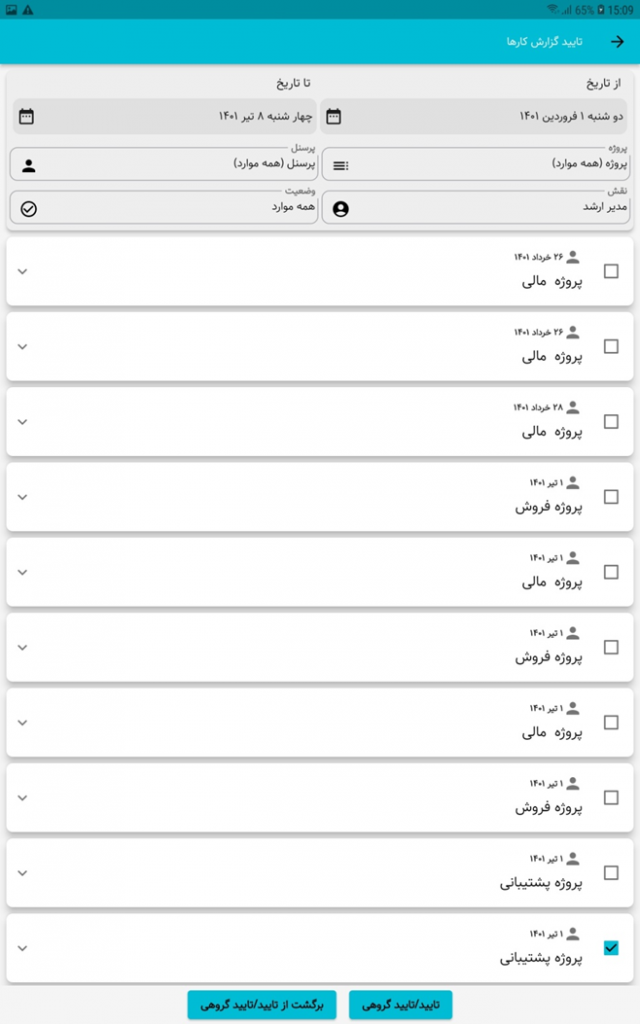Expand the first پروژه مالی card chevron
This screenshot has height=1024, width=640.
pyautogui.click(x=22, y=272)
